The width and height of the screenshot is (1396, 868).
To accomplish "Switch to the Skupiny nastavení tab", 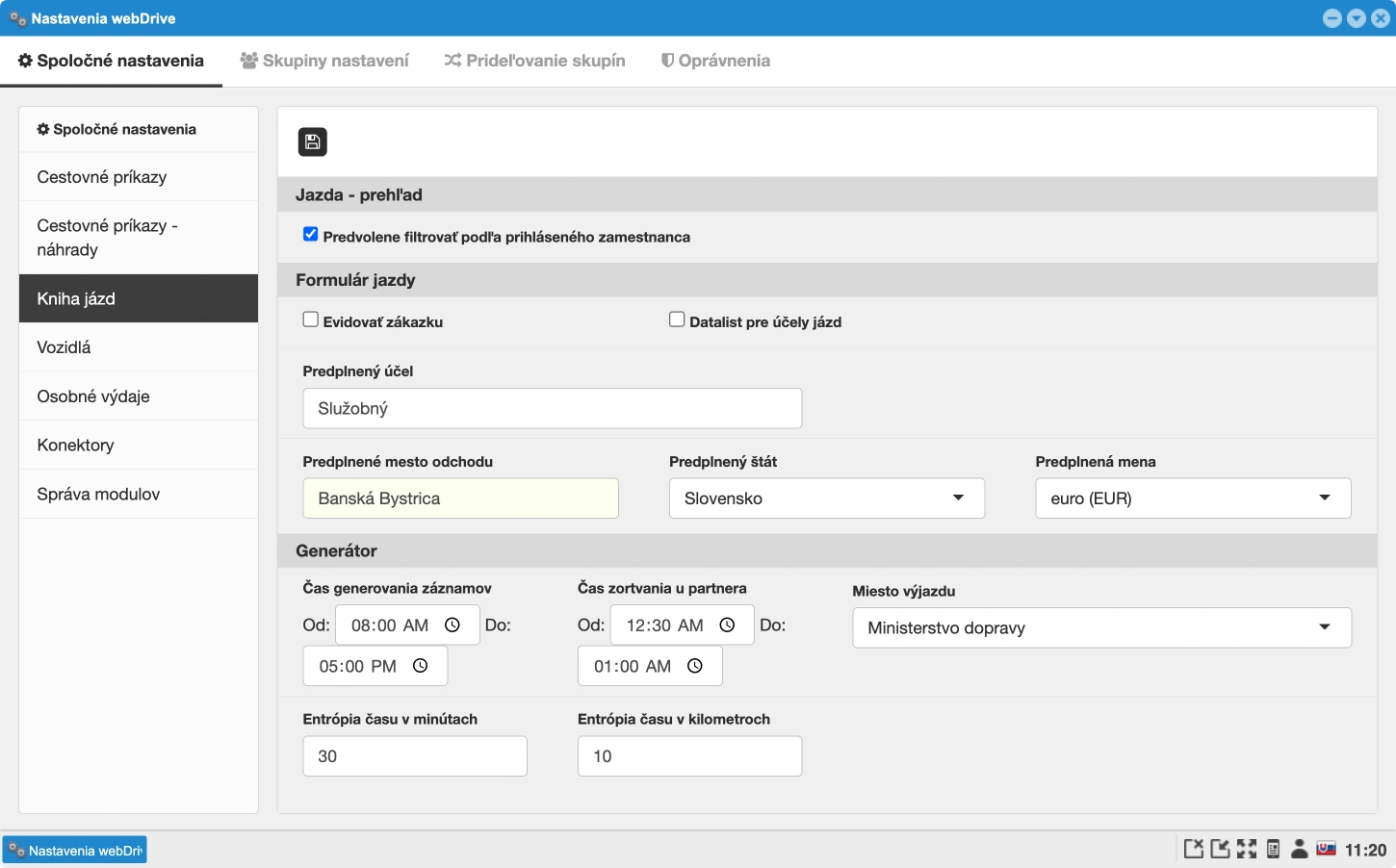I will coord(324,61).
